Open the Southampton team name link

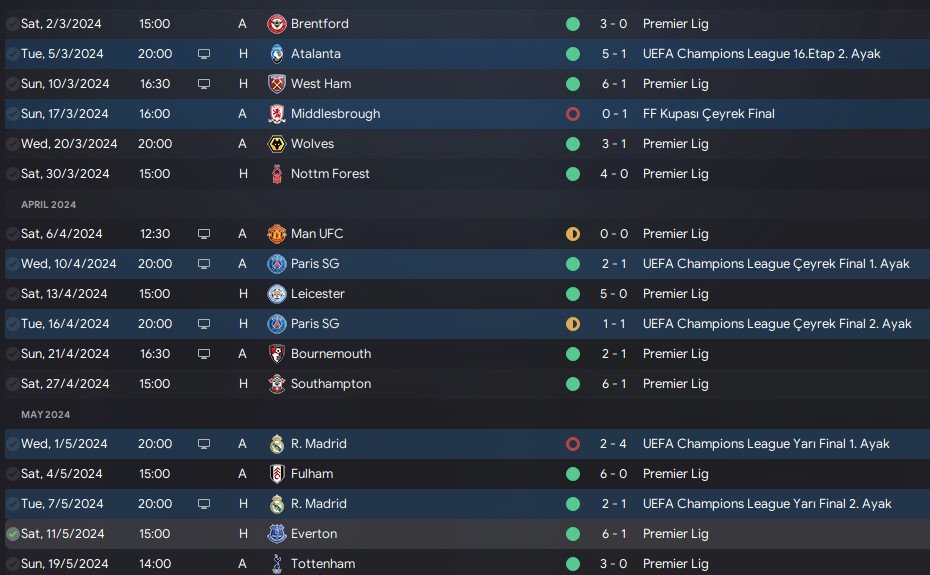pos(331,384)
